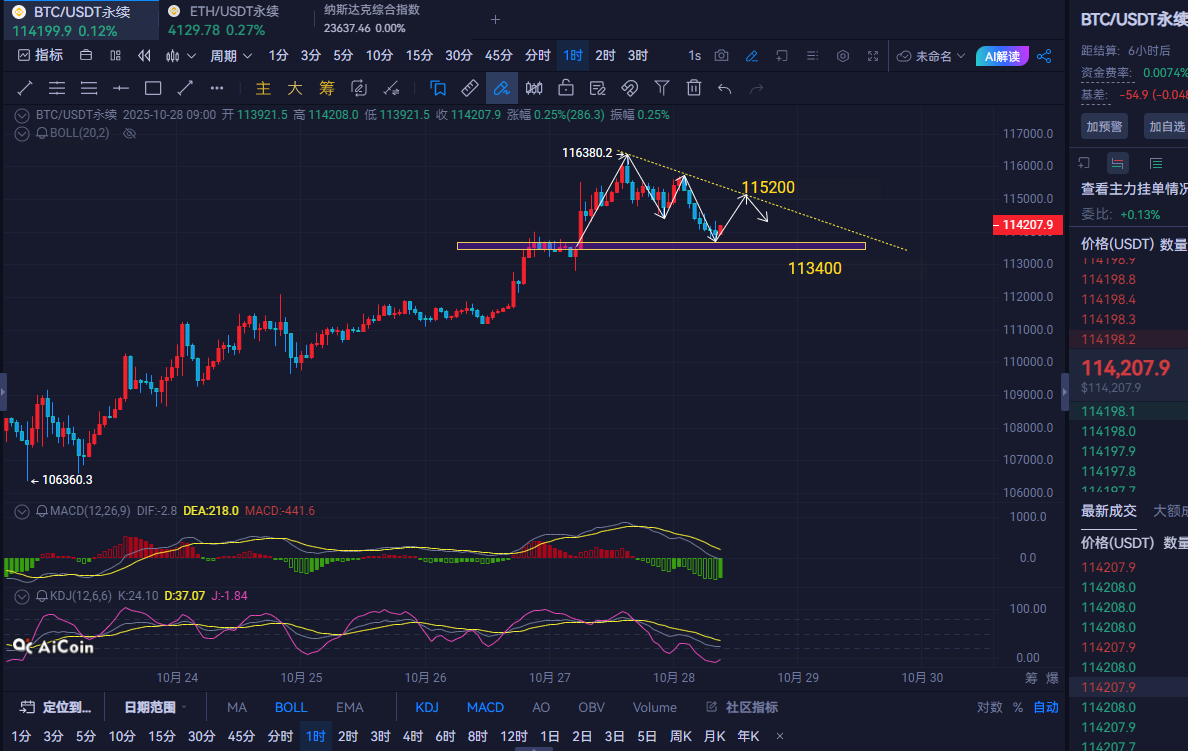
Task: Click the 113400 purple support zone
Action: point(660,246)
